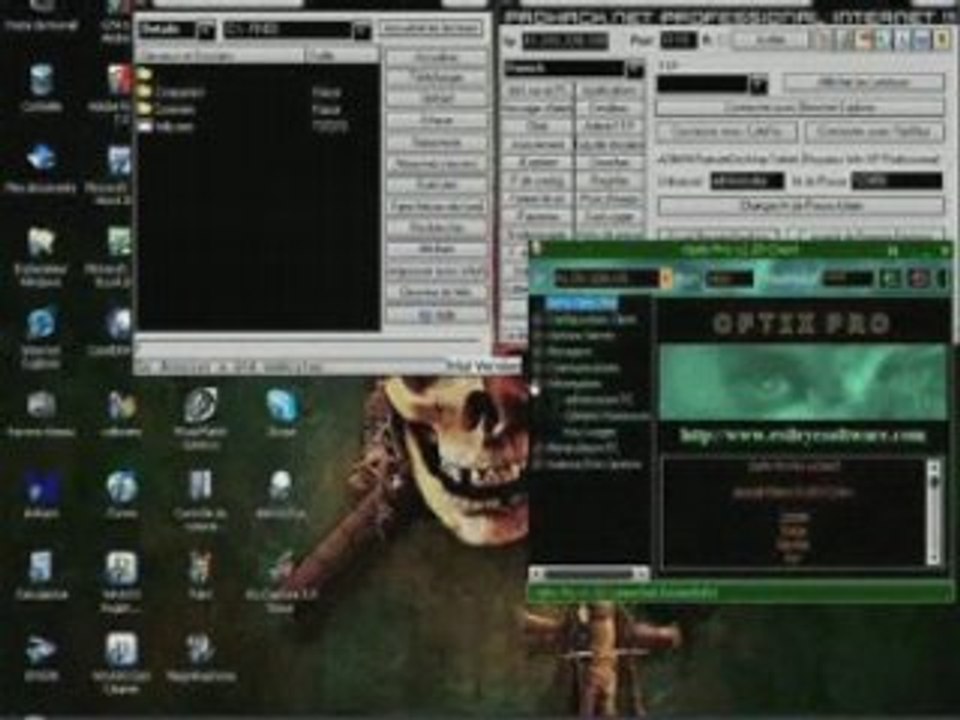Click the Actualiser les lecteurs button
This screenshot has height=720, width=960.
click(x=430, y=28)
